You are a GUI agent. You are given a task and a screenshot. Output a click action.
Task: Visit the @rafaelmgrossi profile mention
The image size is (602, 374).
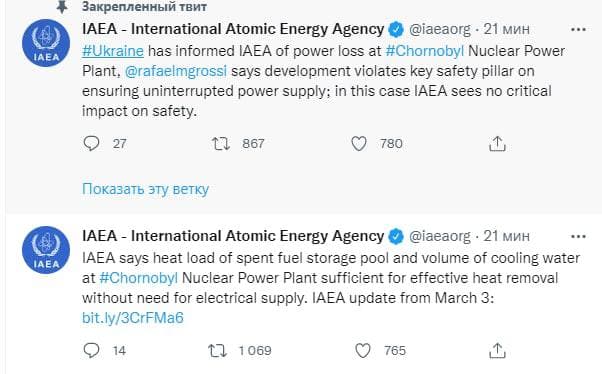coord(176,71)
